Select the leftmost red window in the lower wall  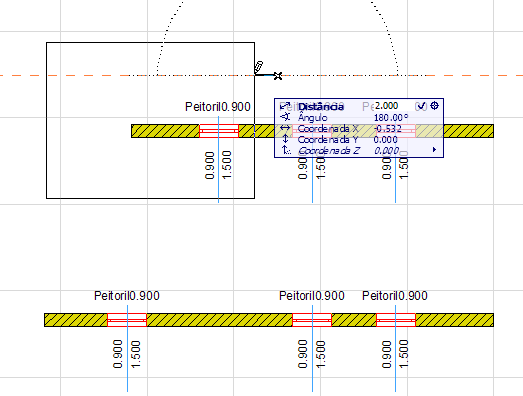tap(127, 320)
